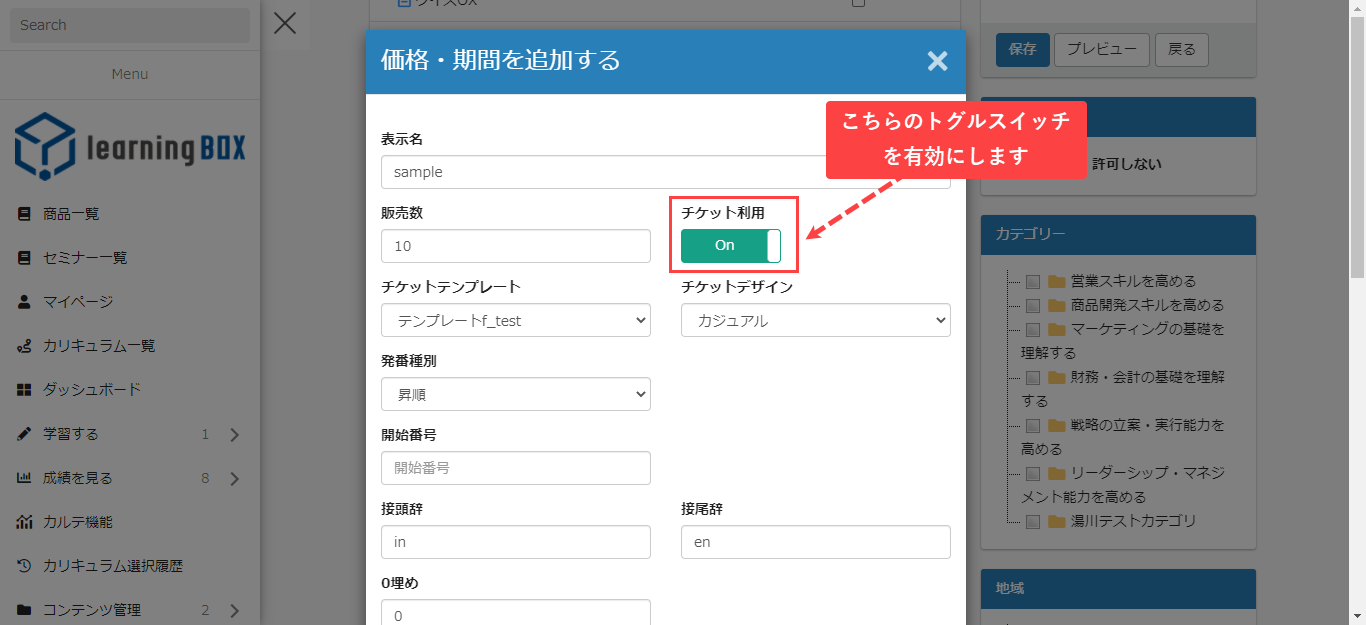Click the book icon beside 商品一覧
Screen dimensions: 1366x625
click(24, 214)
